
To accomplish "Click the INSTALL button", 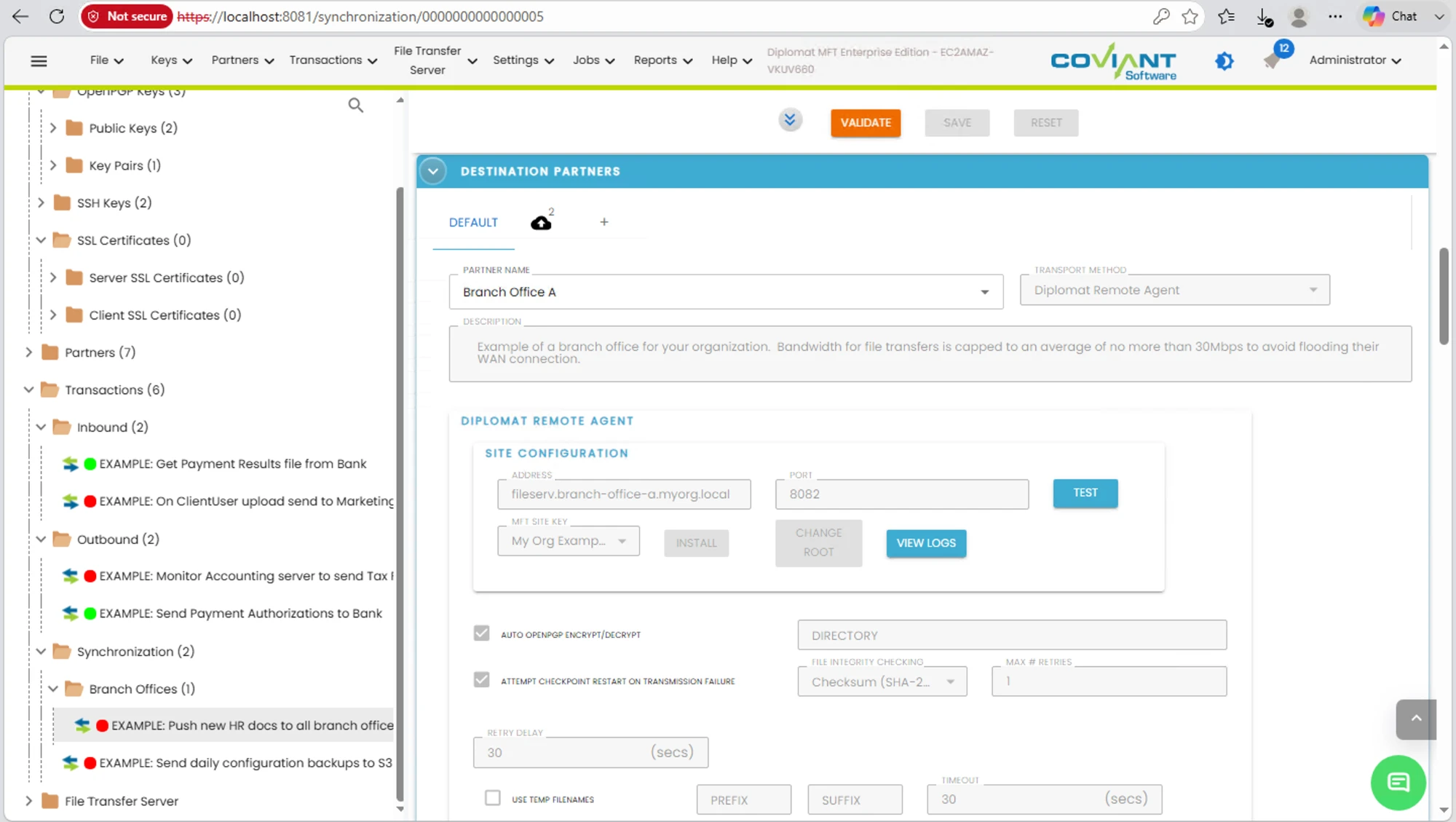I will pos(696,543).
